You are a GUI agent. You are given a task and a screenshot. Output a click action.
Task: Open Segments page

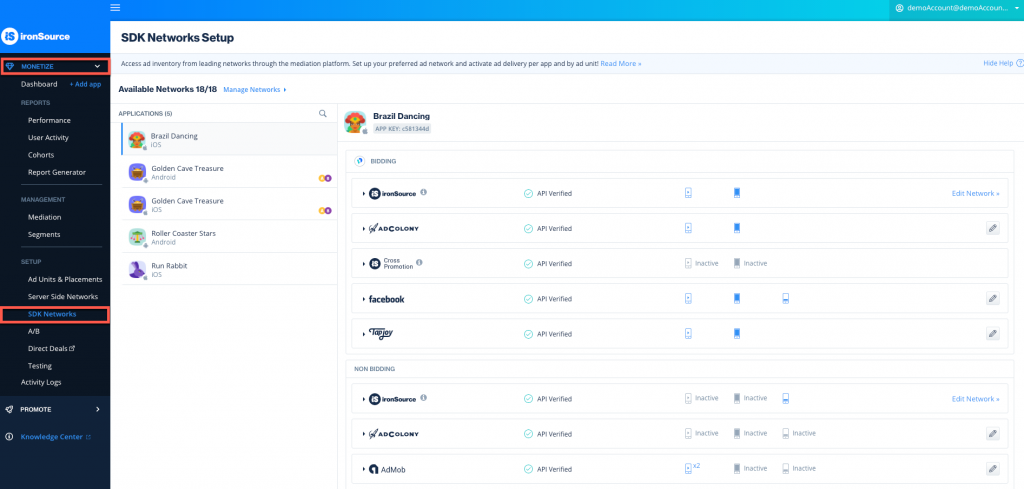click(44, 234)
